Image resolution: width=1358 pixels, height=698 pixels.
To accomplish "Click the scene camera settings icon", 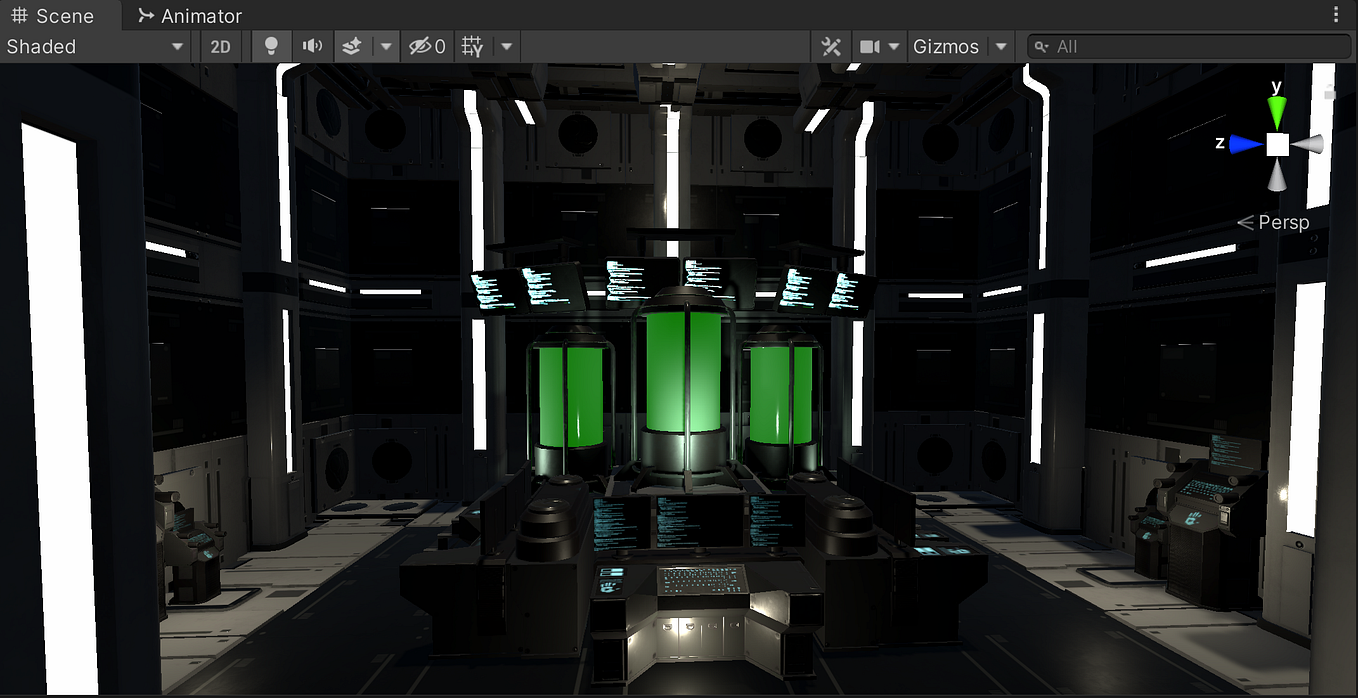I will [869, 46].
